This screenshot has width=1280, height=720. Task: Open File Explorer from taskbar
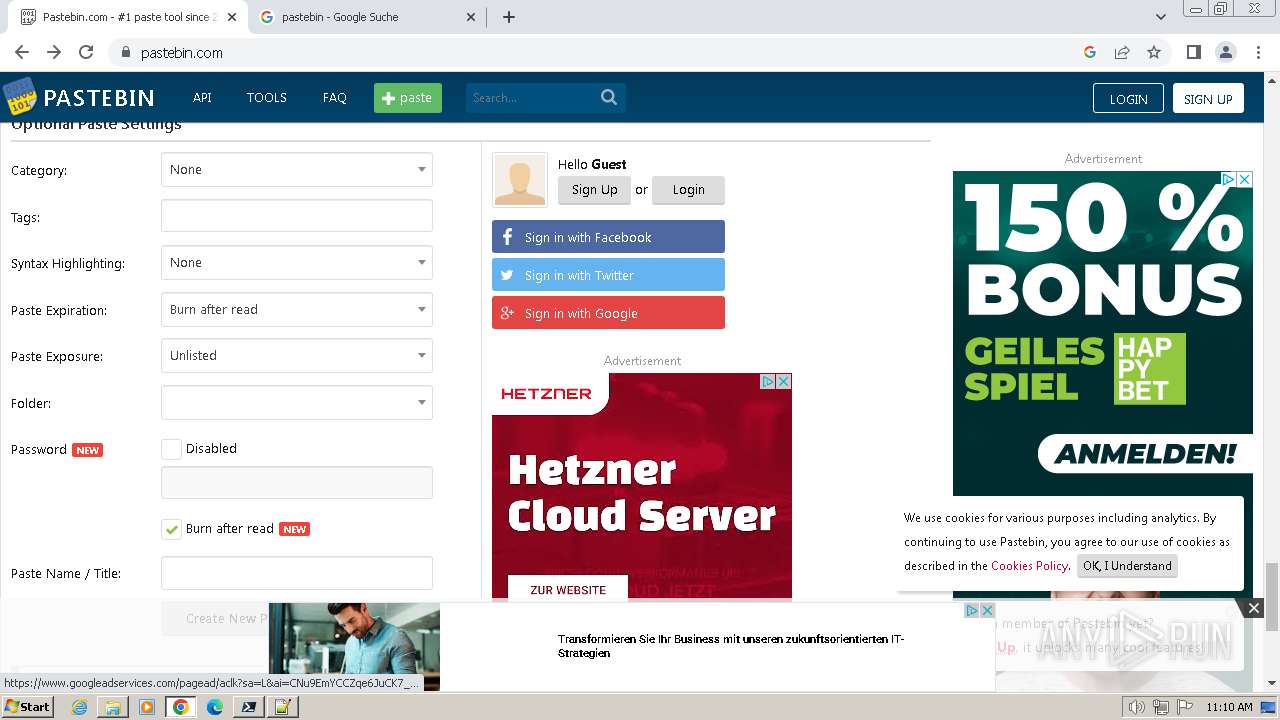tap(113, 707)
